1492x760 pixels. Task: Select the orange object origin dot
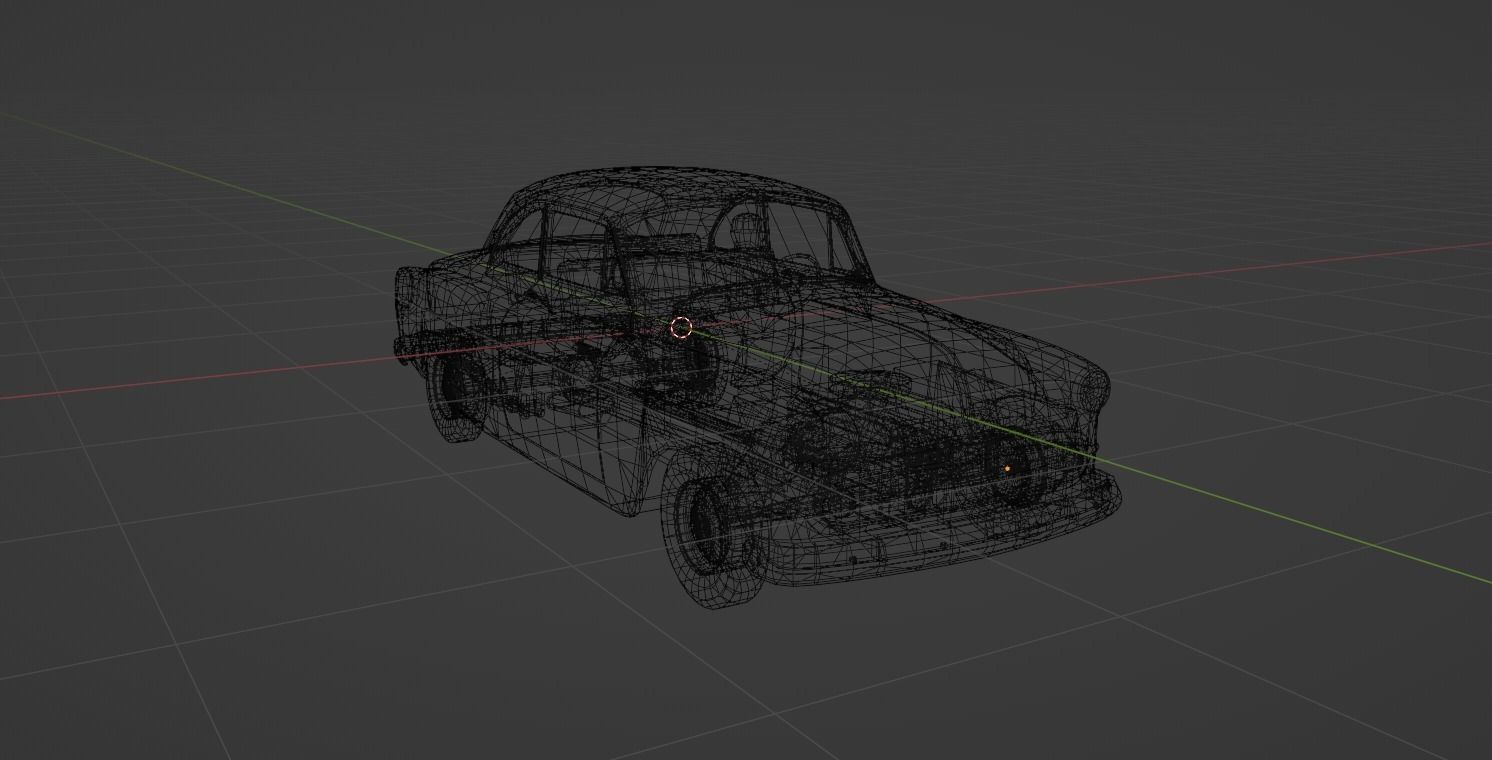coord(1007,468)
